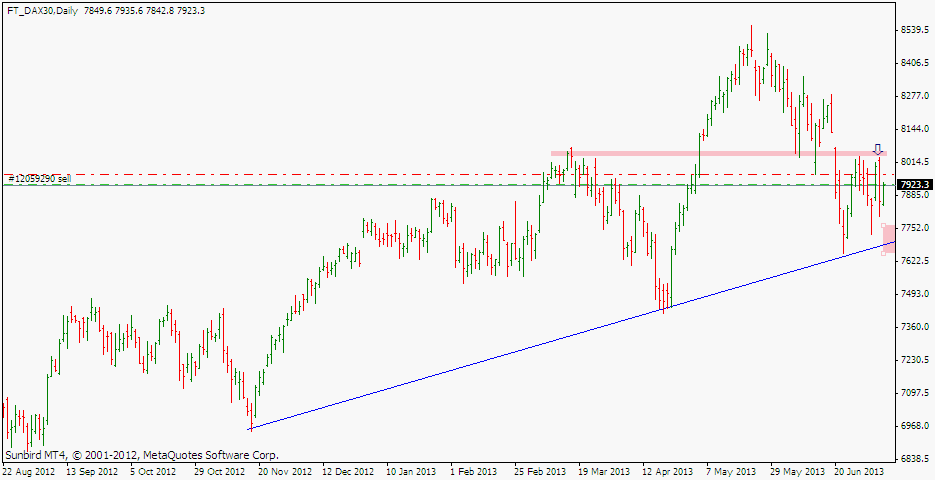Select the small pink rectangle above the trendline
This screenshot has height=480, width=935.
(x=888, y=239)
